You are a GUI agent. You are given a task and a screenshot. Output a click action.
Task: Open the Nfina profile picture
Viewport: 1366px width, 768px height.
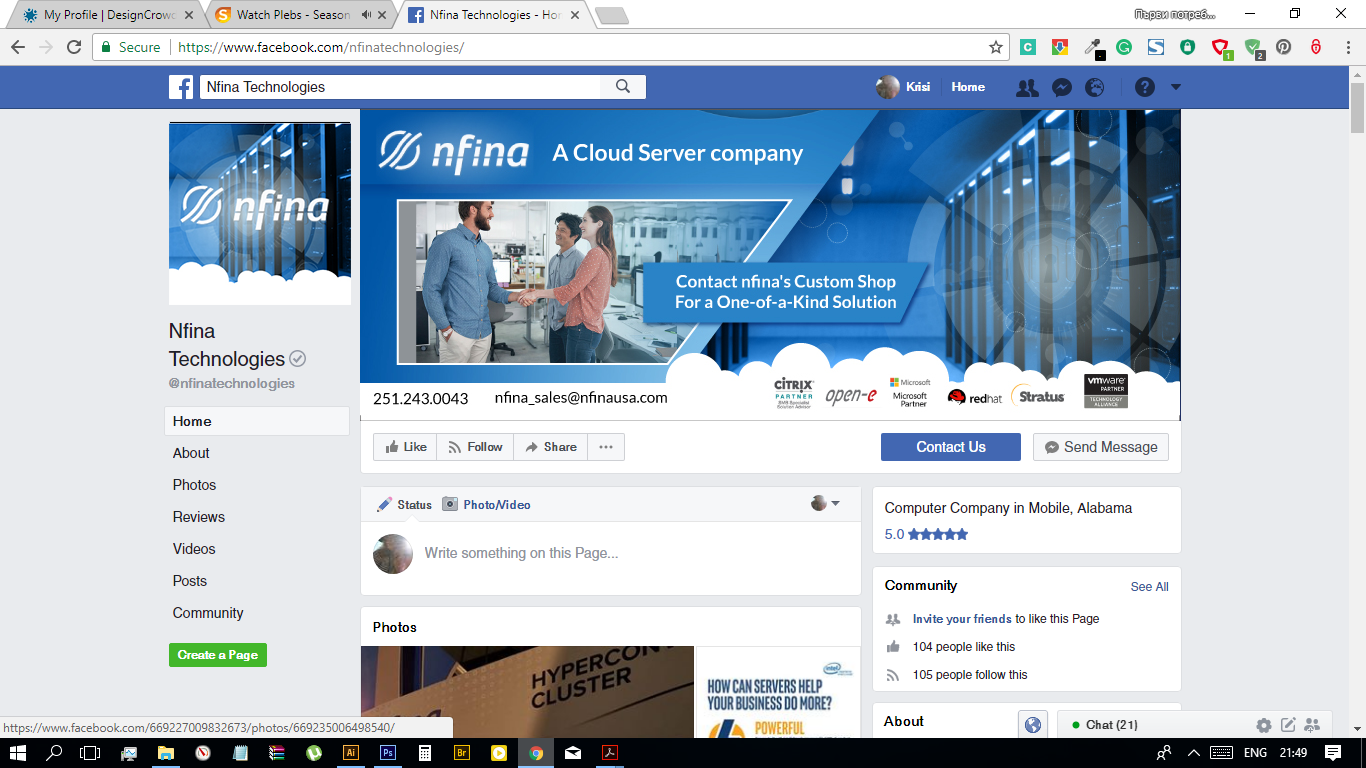click(260, 213)
